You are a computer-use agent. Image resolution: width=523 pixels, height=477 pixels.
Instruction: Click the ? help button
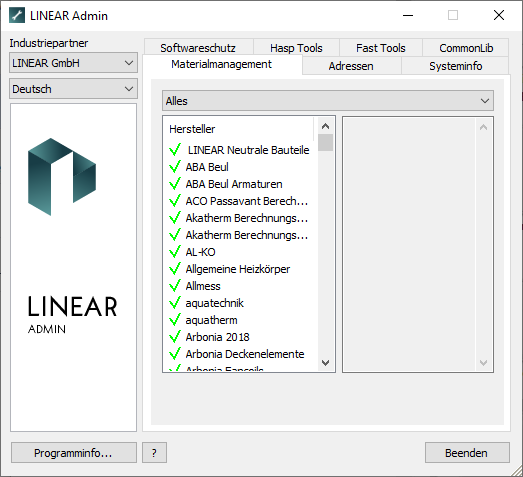pyautogui.click(x=154, y=453)
